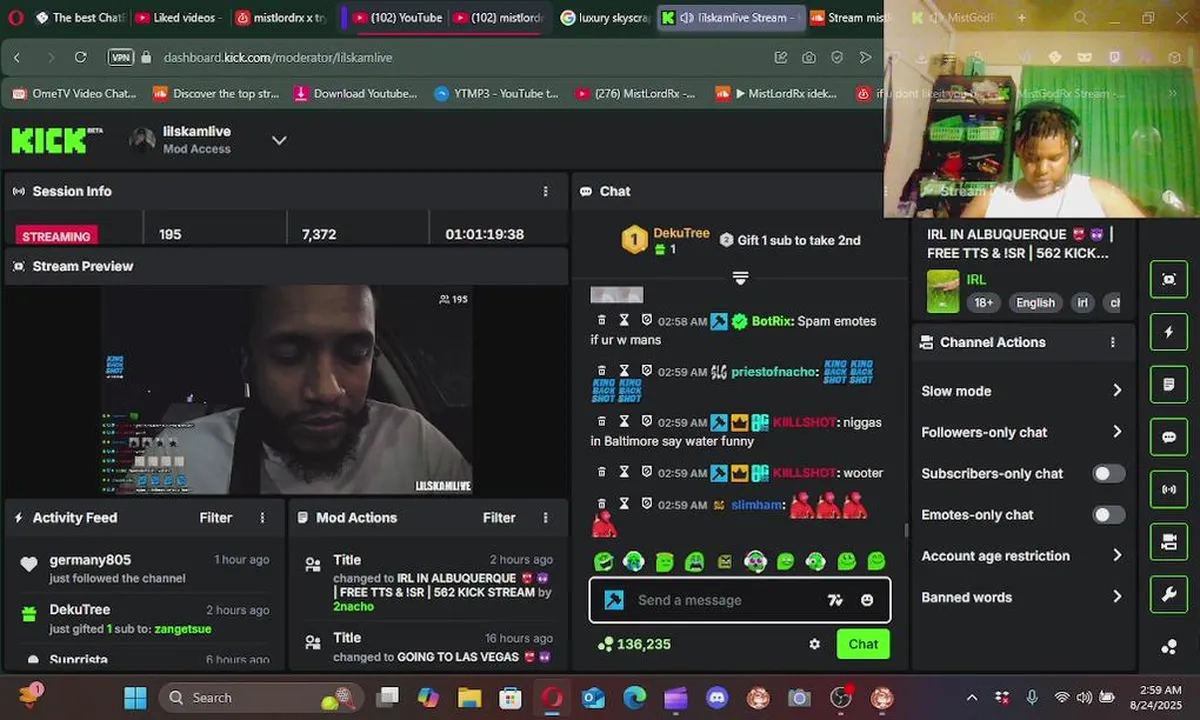Switch to the Liked videos browser tab
The height and width of the screenshot is (720, 1200).
click(x=178, y=18)
